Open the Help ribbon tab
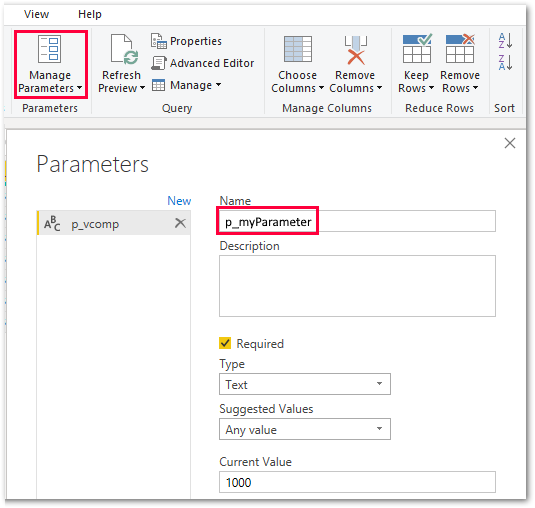535x508 pixels. 90,14
